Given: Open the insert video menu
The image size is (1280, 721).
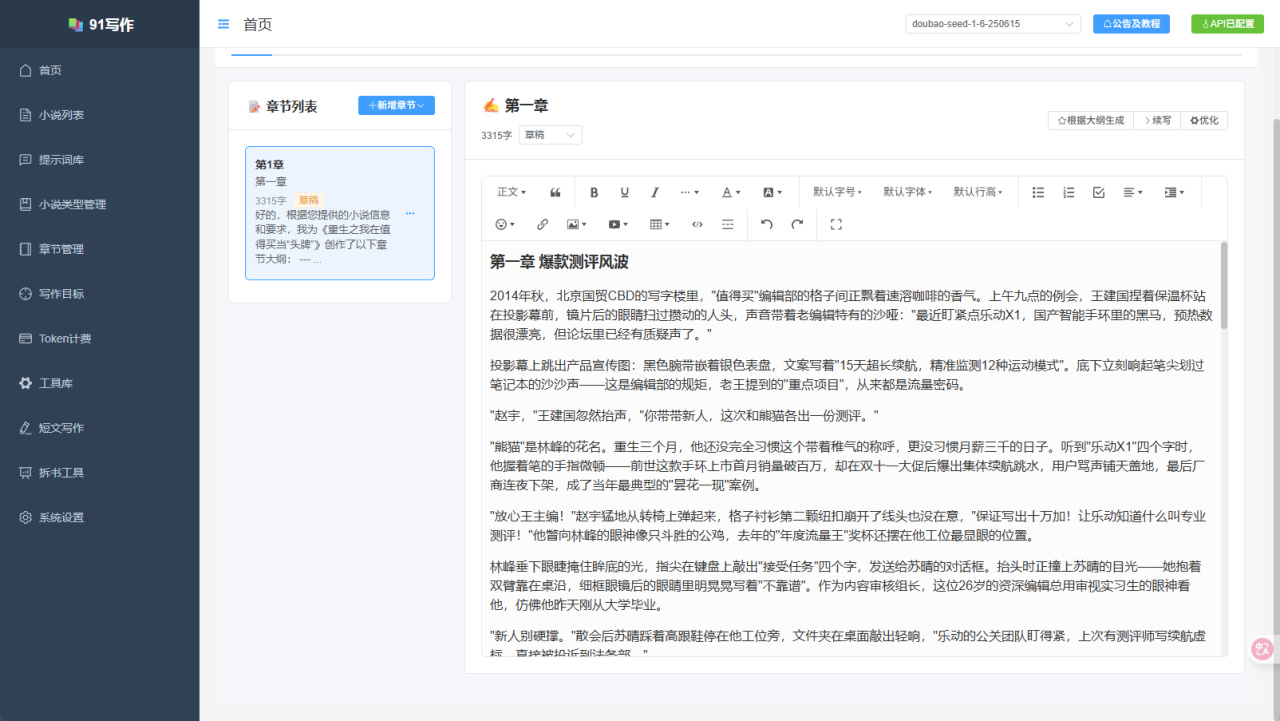Looking at the screenshot, I should [618, 224].
